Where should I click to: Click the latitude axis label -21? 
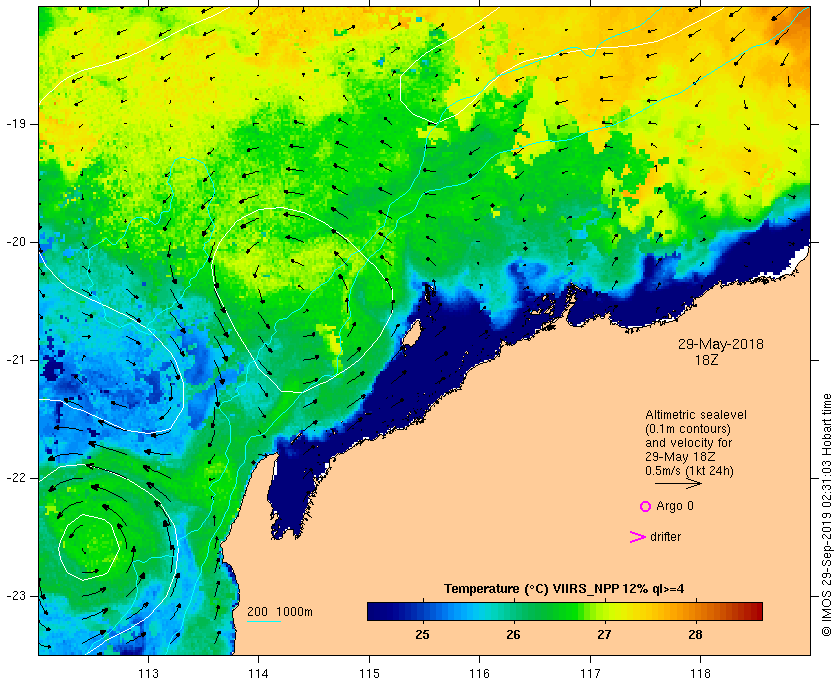15,360
